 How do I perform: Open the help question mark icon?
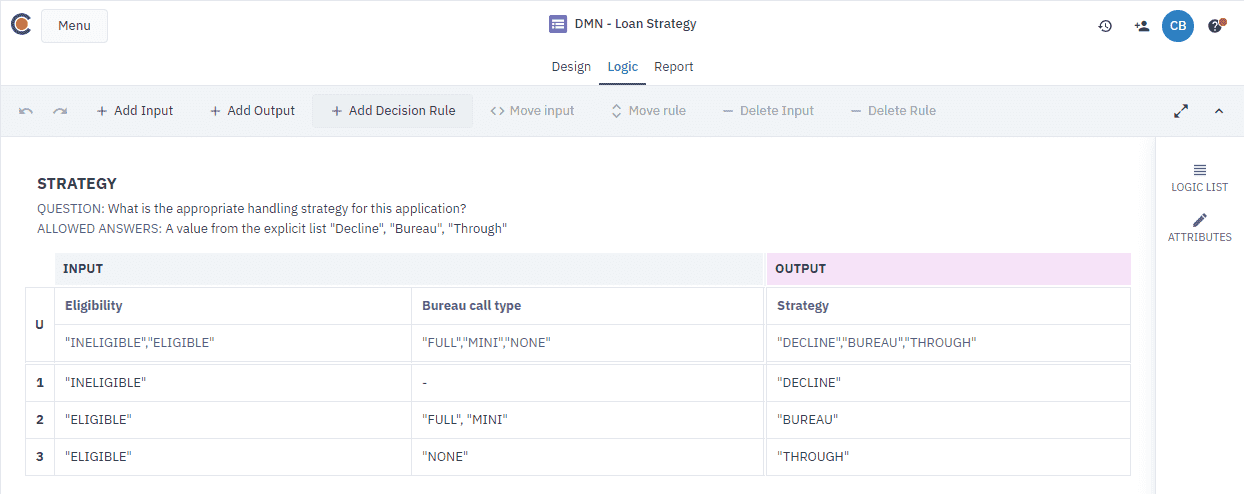click(x=1215, y=26)
